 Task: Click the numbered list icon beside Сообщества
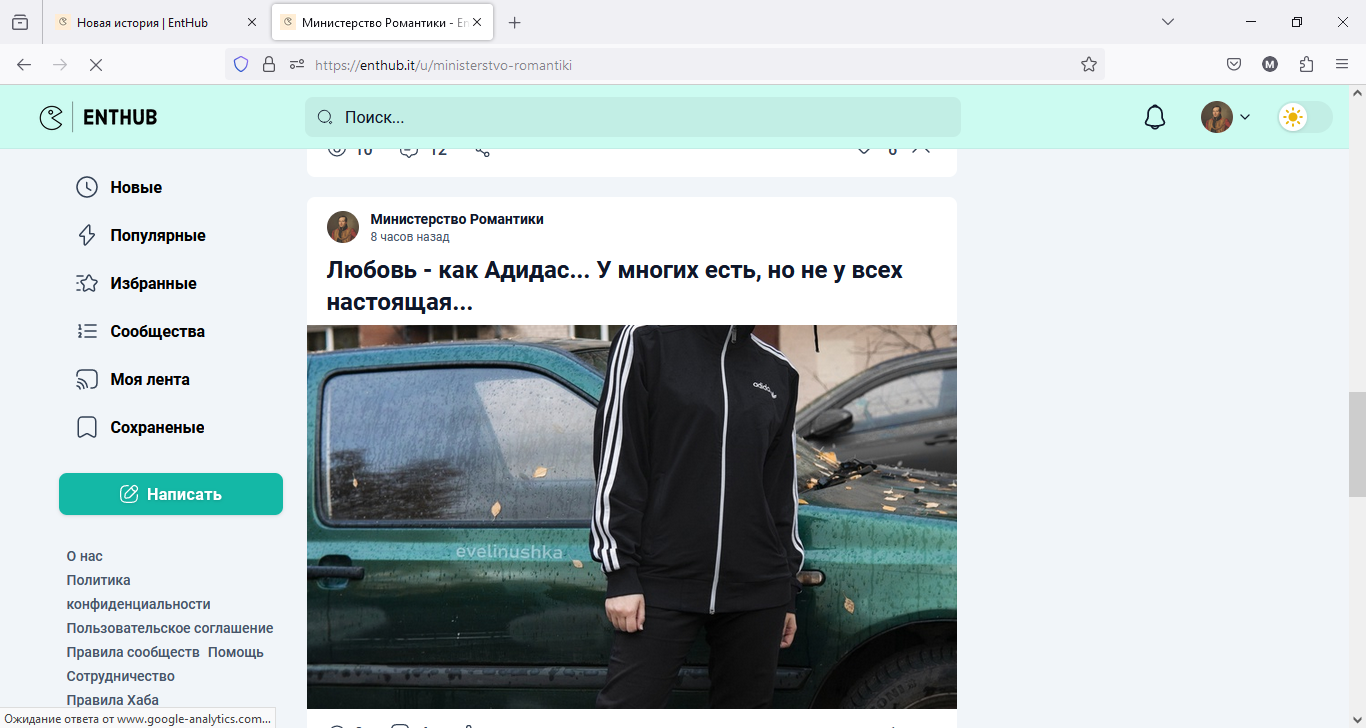(x=87, y=331)
